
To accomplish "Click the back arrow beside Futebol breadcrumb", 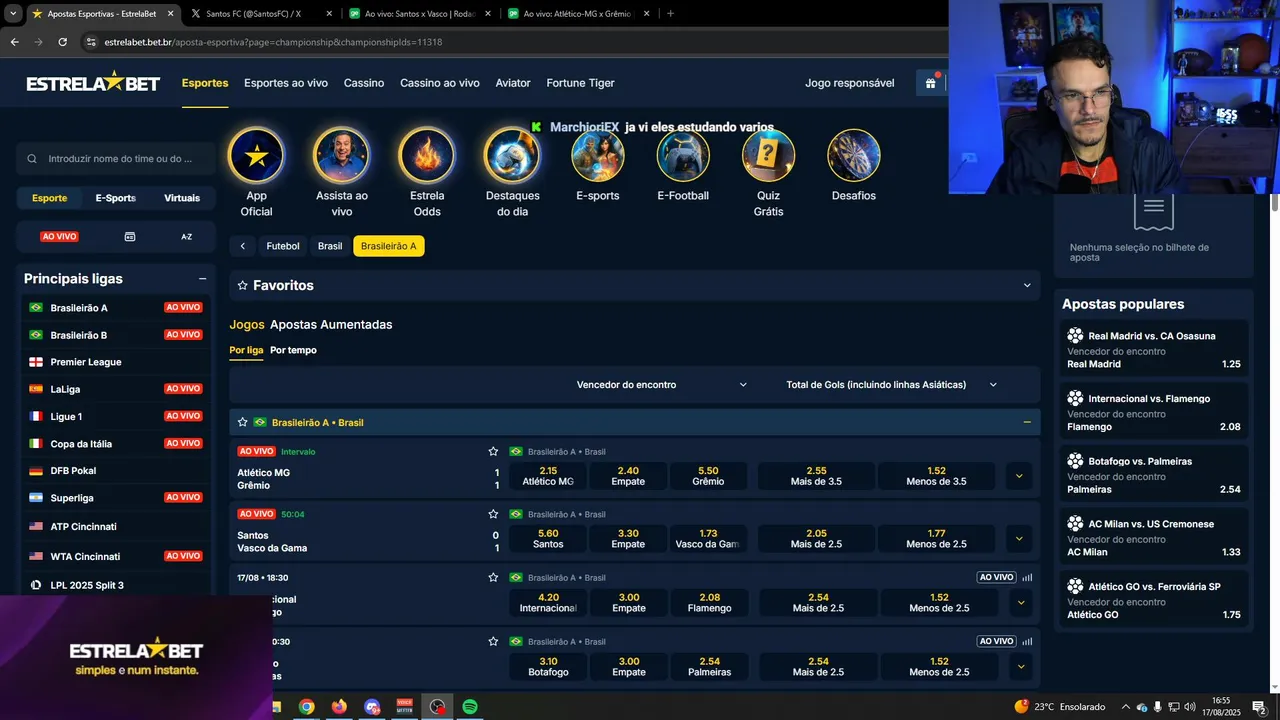I will [x=242, y=246].
